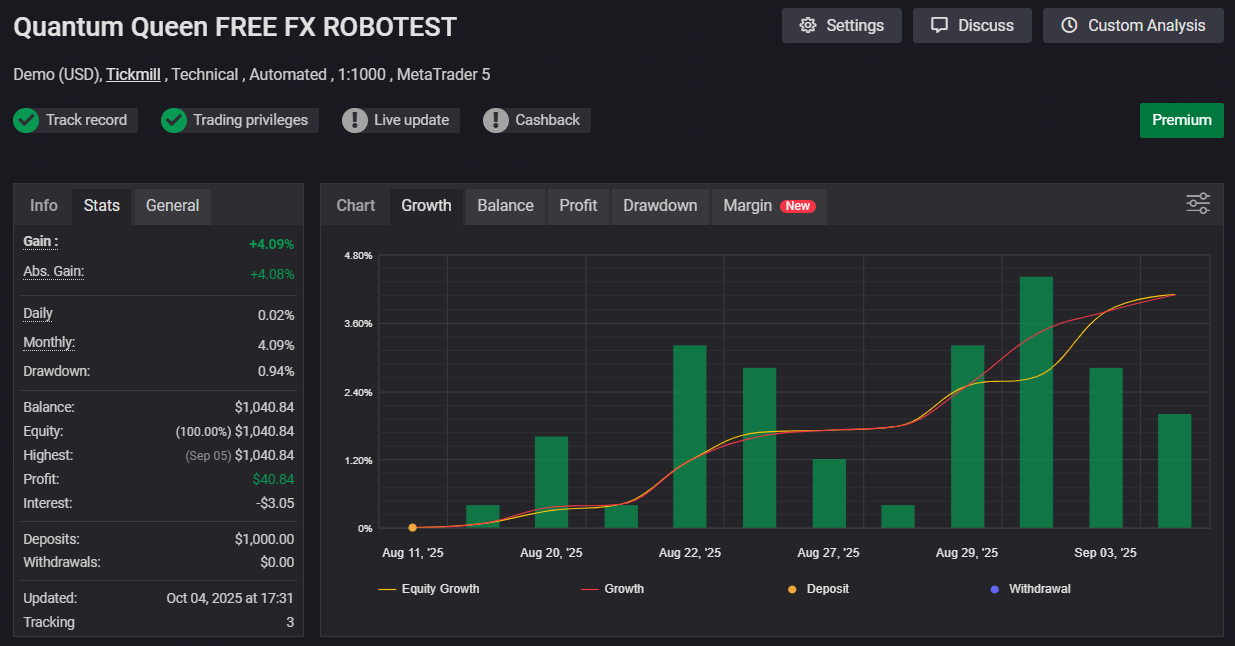Switch to the General tab
This screenshot has width=1235, height=646.
click(x=172, y=205)
